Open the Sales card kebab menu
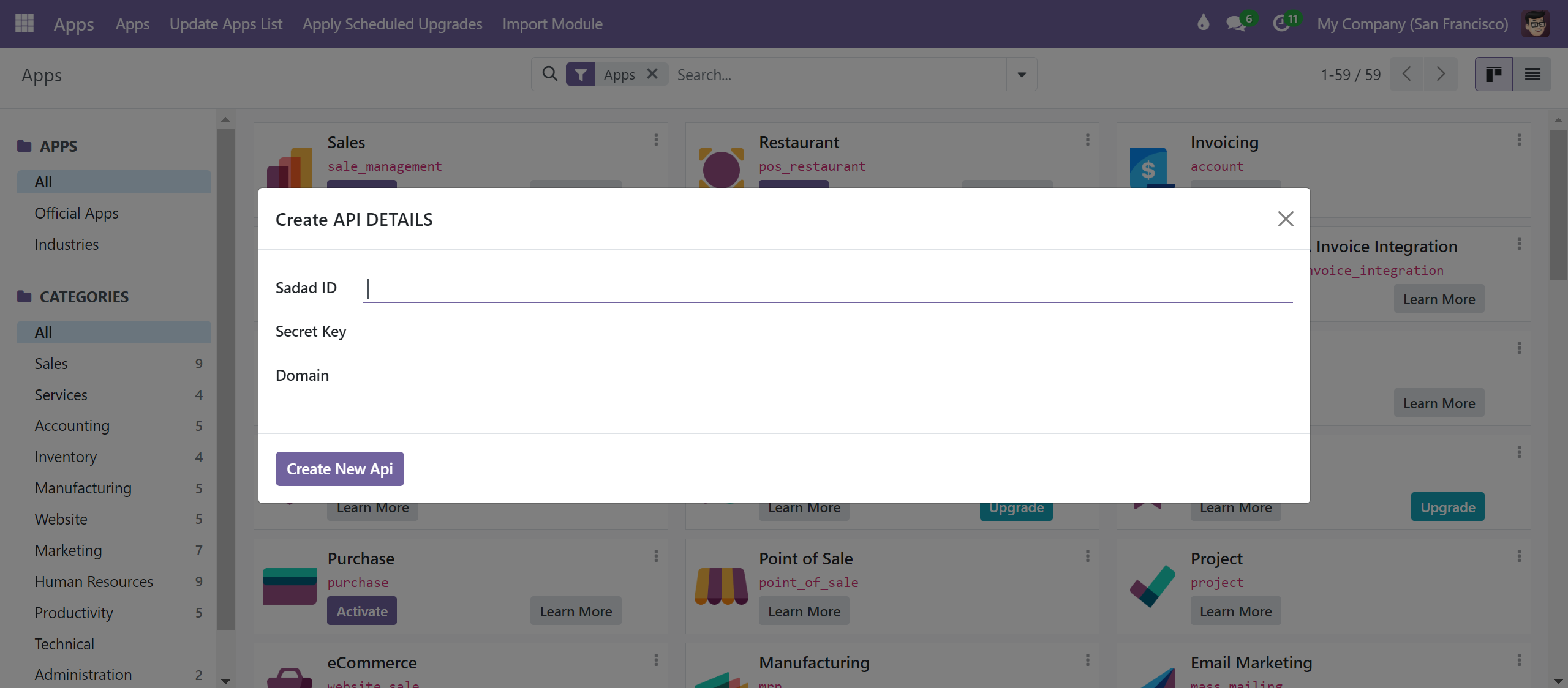The width and height of the screenshot is (1568, 688). click(x=656, y=140)
